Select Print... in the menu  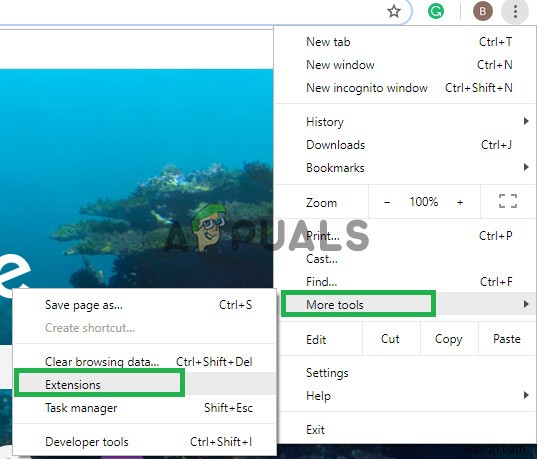click(405, 236)
